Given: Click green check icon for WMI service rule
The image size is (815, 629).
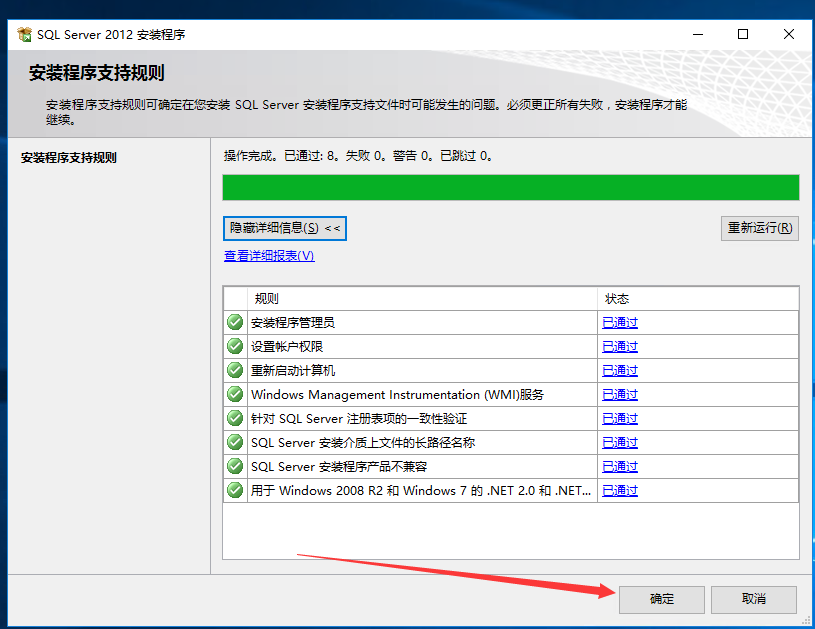Looking at the screenshot, I should pos(235,394).
